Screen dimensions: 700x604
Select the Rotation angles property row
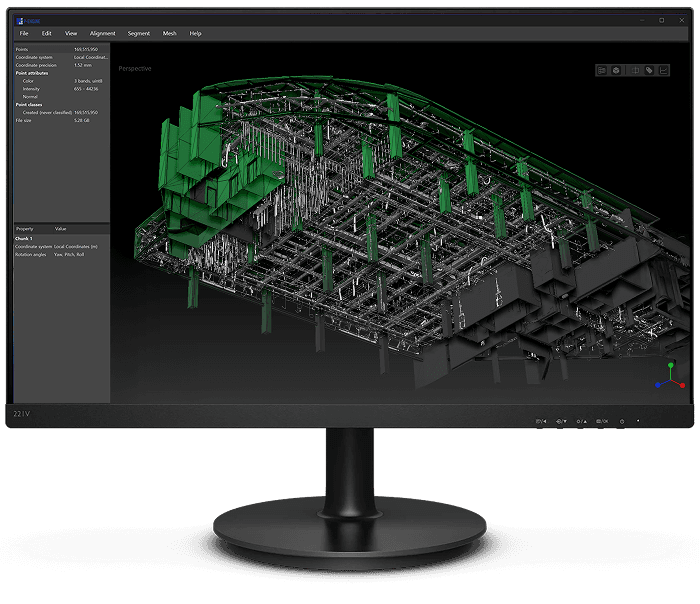(62, 254)
